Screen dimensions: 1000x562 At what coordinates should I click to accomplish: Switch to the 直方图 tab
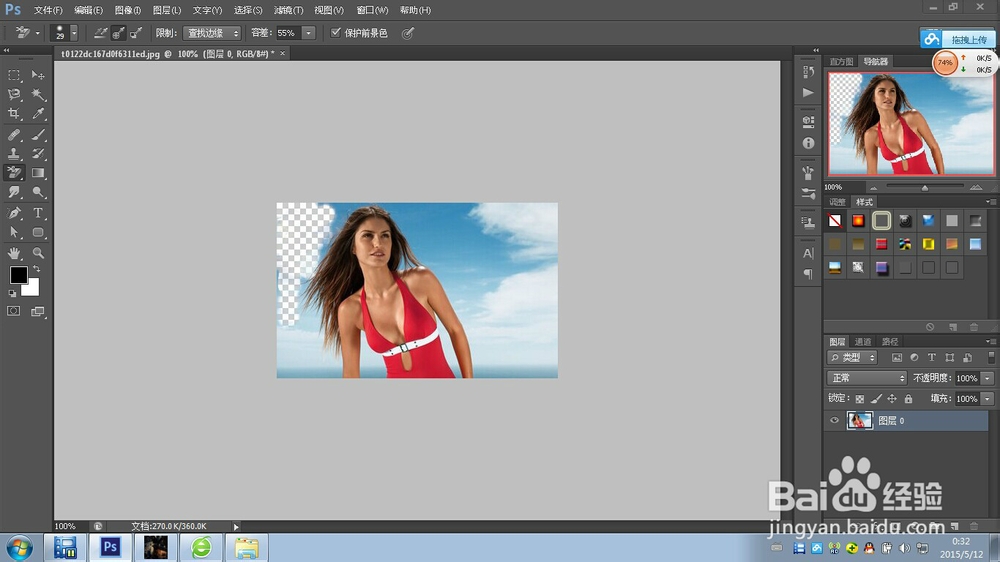coord(841,62)
